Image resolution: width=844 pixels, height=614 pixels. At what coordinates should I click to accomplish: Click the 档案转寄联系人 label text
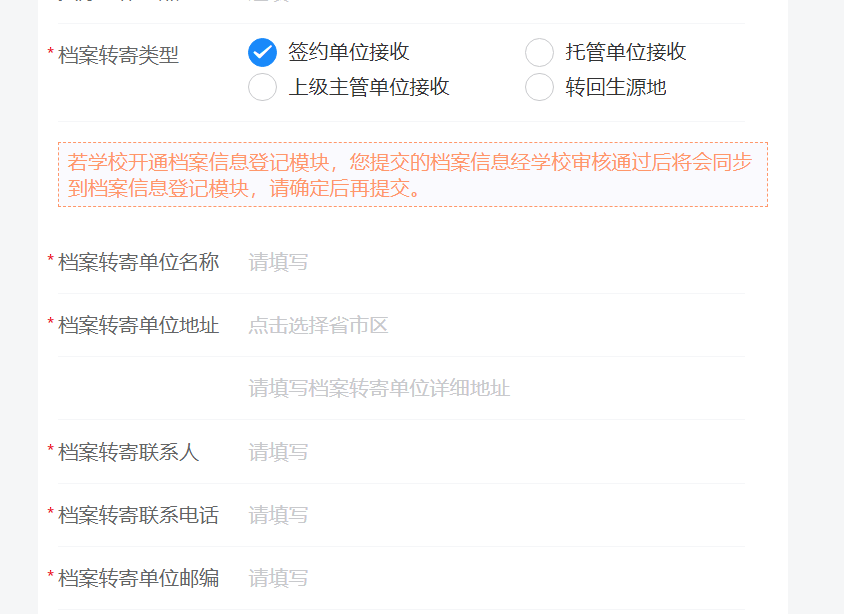tap(128, 452)
